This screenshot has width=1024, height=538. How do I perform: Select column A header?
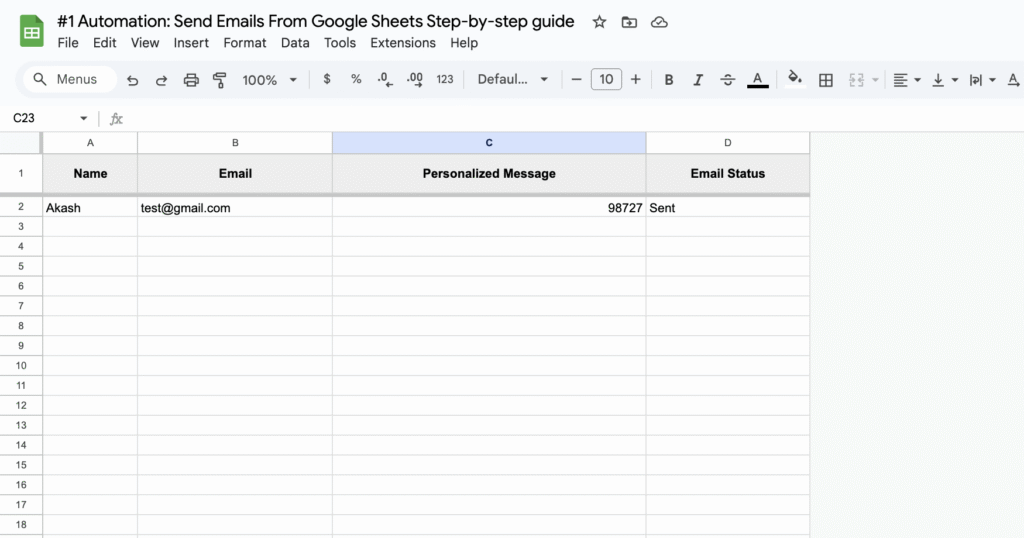90,143
